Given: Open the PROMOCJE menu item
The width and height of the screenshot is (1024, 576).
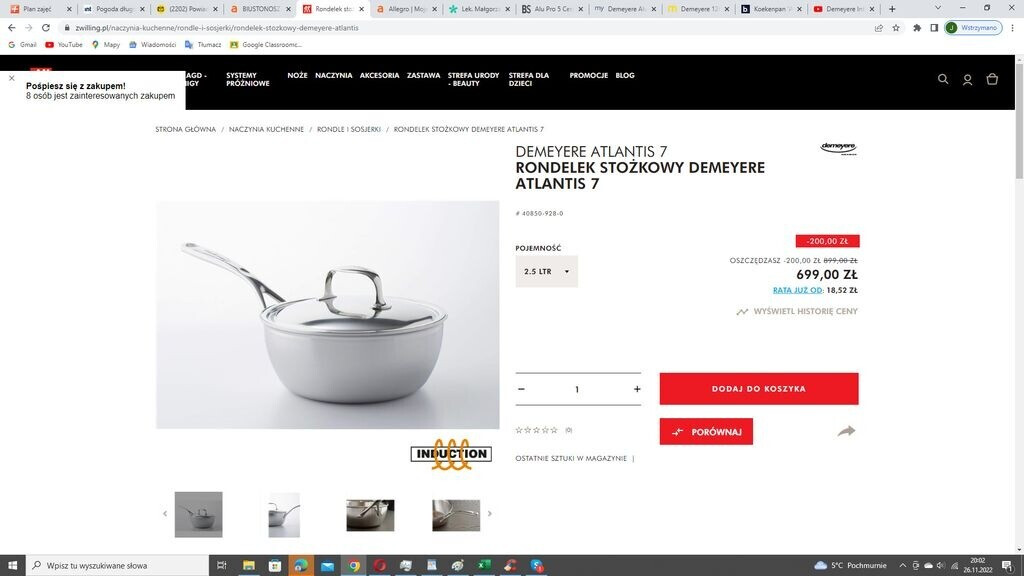Looking at the screenshot, I should click(x=588, y=76).
